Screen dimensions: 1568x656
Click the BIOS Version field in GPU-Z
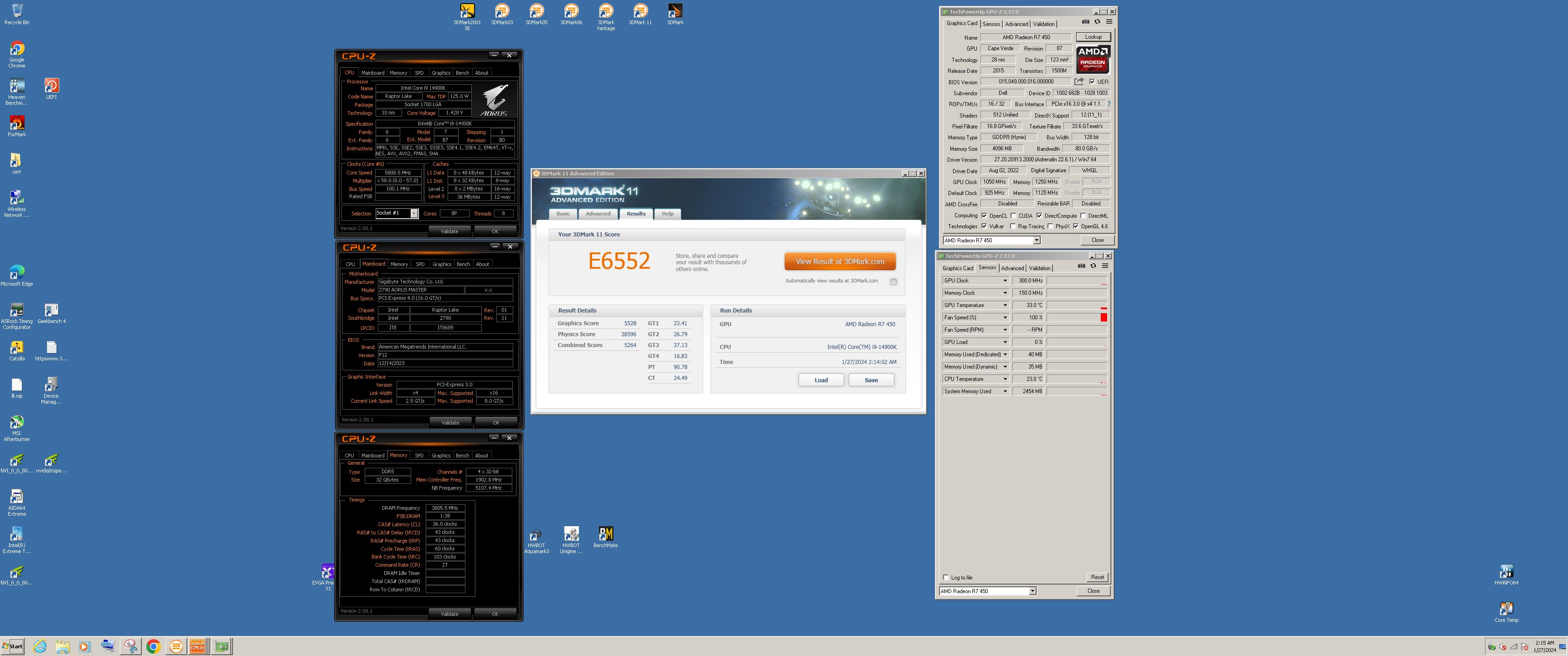1026,82
